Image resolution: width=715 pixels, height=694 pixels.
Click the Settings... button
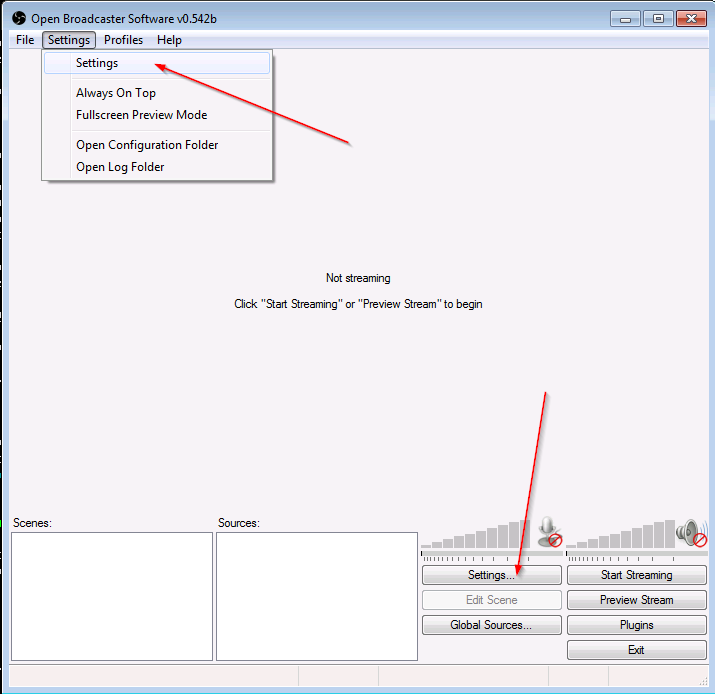click(492, 575)
